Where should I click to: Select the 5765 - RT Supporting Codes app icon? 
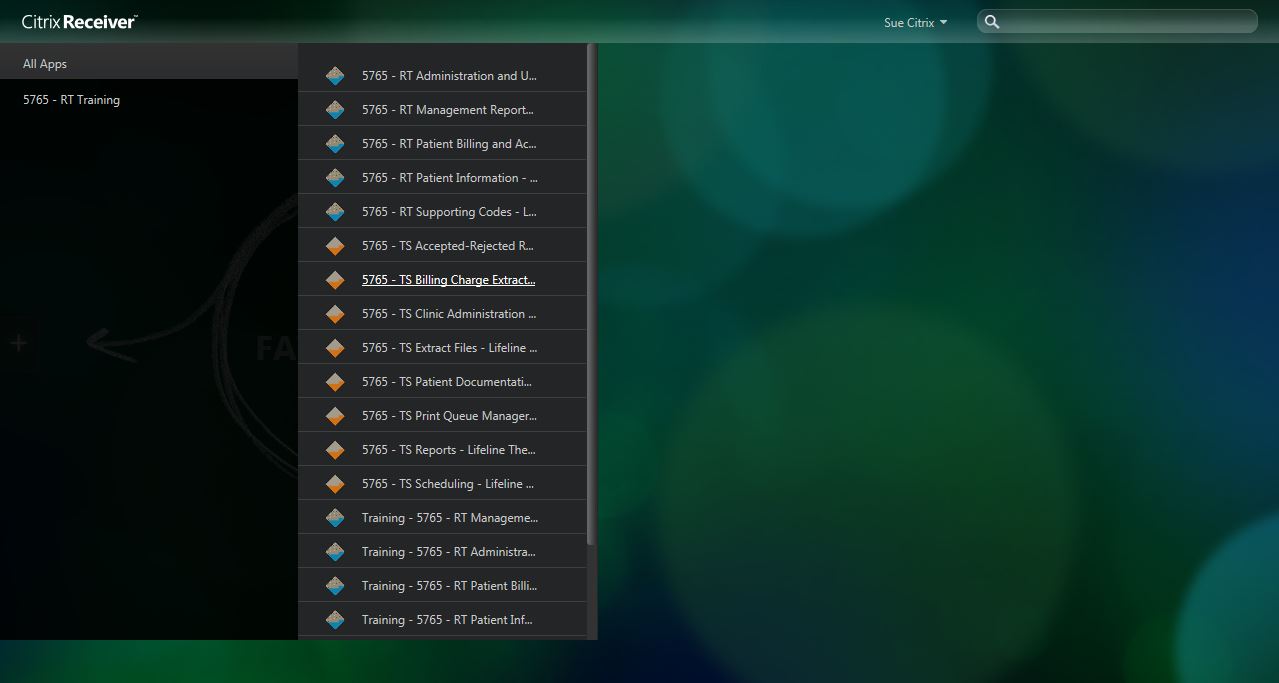click(335, 212)
